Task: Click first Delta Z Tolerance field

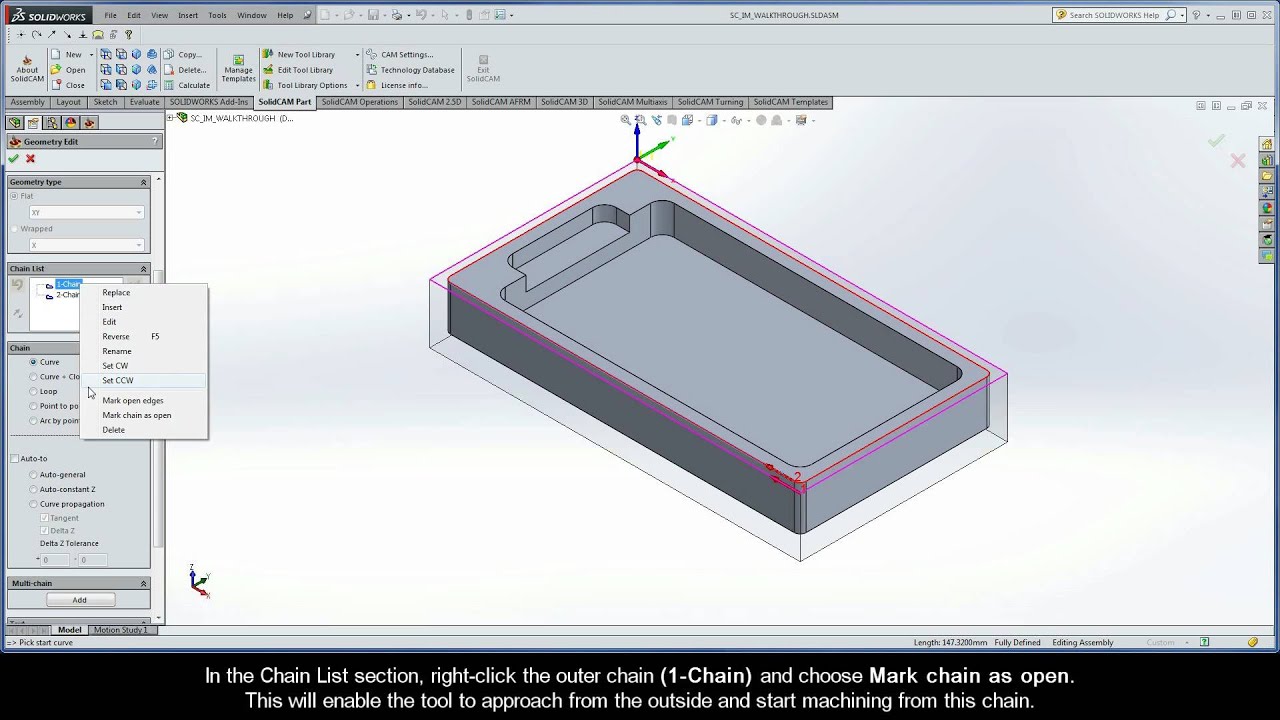Action: [57, 560]
